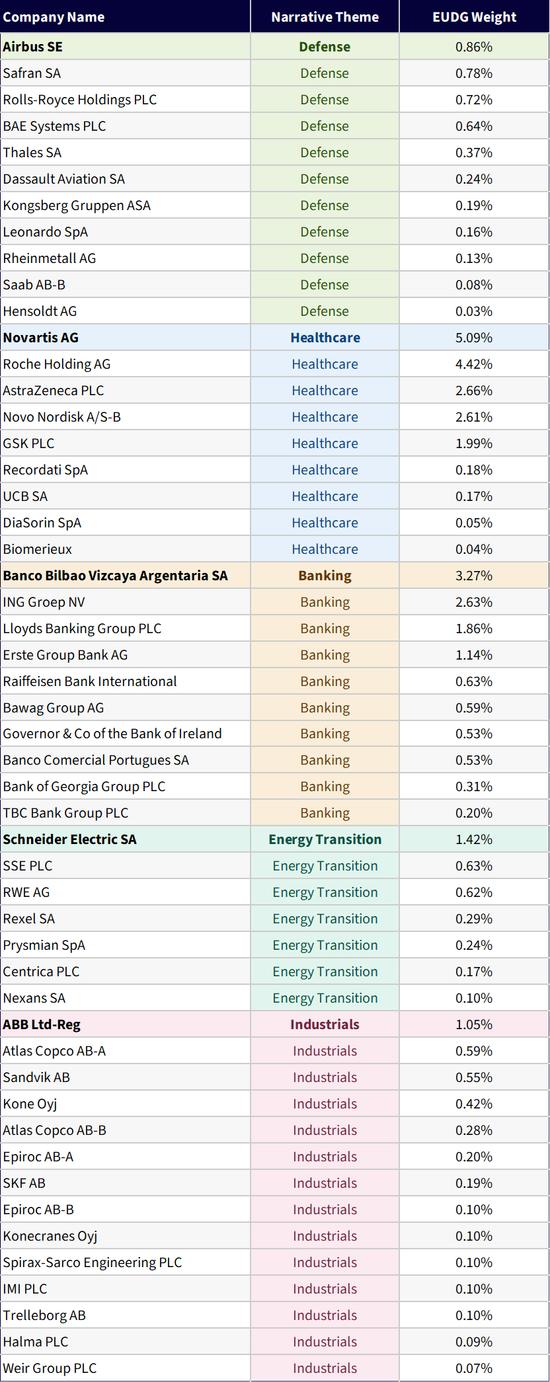Select the ABB Ltd-Reg company cell

click(125, 1025)
